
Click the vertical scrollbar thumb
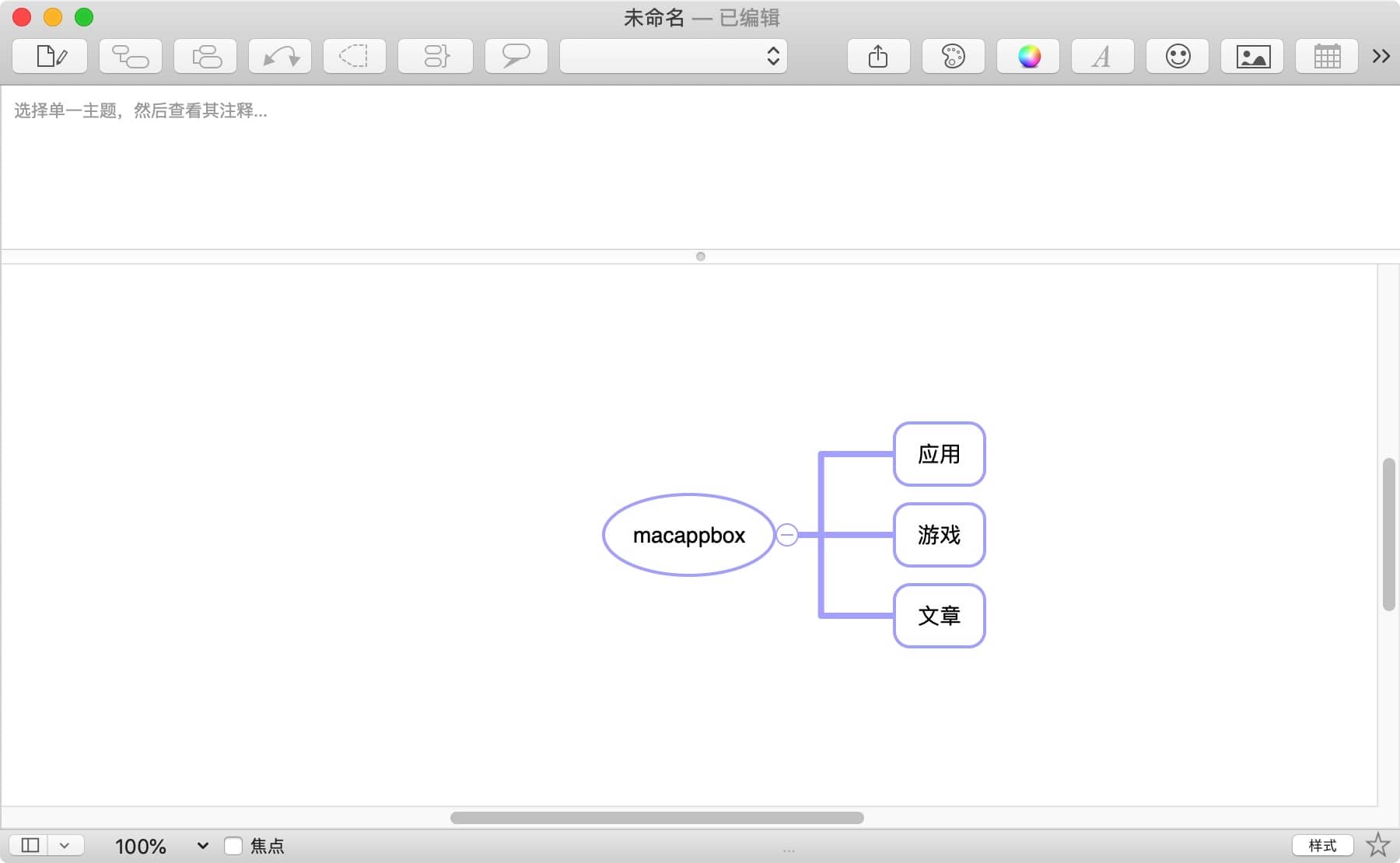click(x=1388, y=535)
